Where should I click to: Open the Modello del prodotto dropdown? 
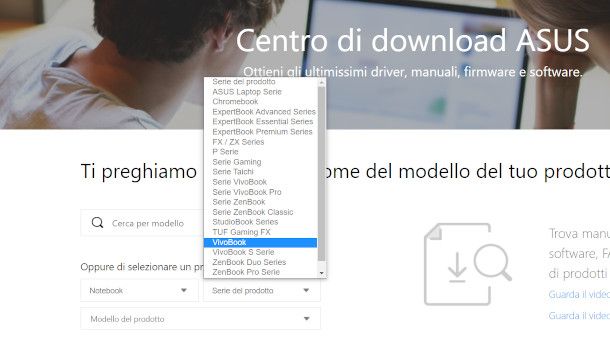point(200,319)
